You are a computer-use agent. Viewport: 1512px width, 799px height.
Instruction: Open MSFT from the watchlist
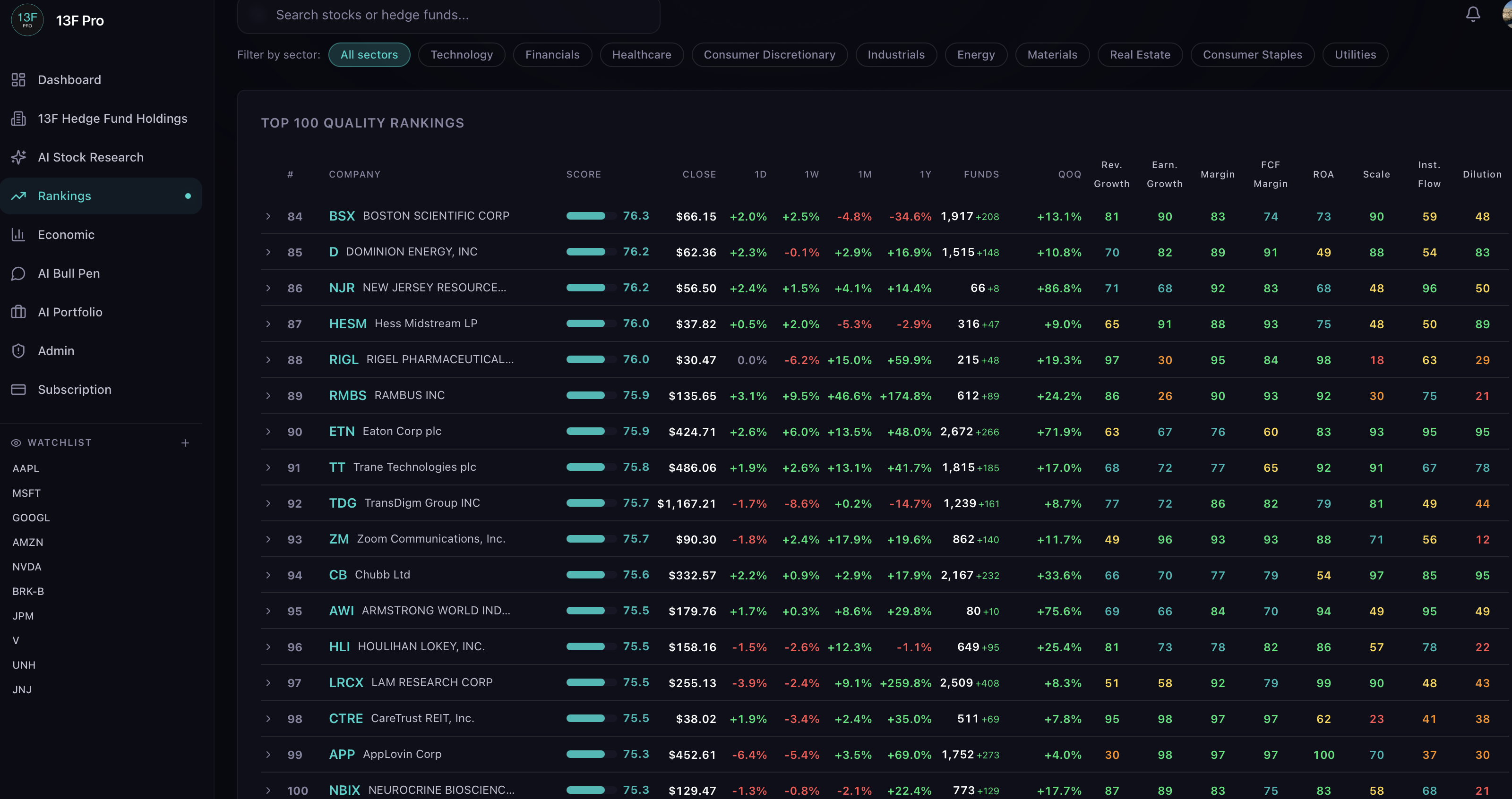(x=26, y=493)
